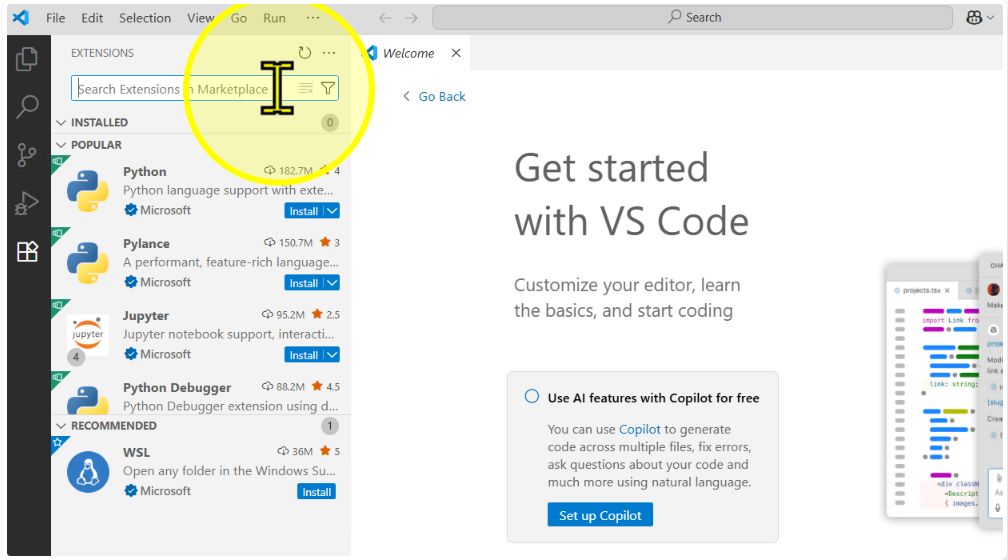Click the Extensions icon in activity bar
1008x560 pixels.
click(x=27, y=252)
